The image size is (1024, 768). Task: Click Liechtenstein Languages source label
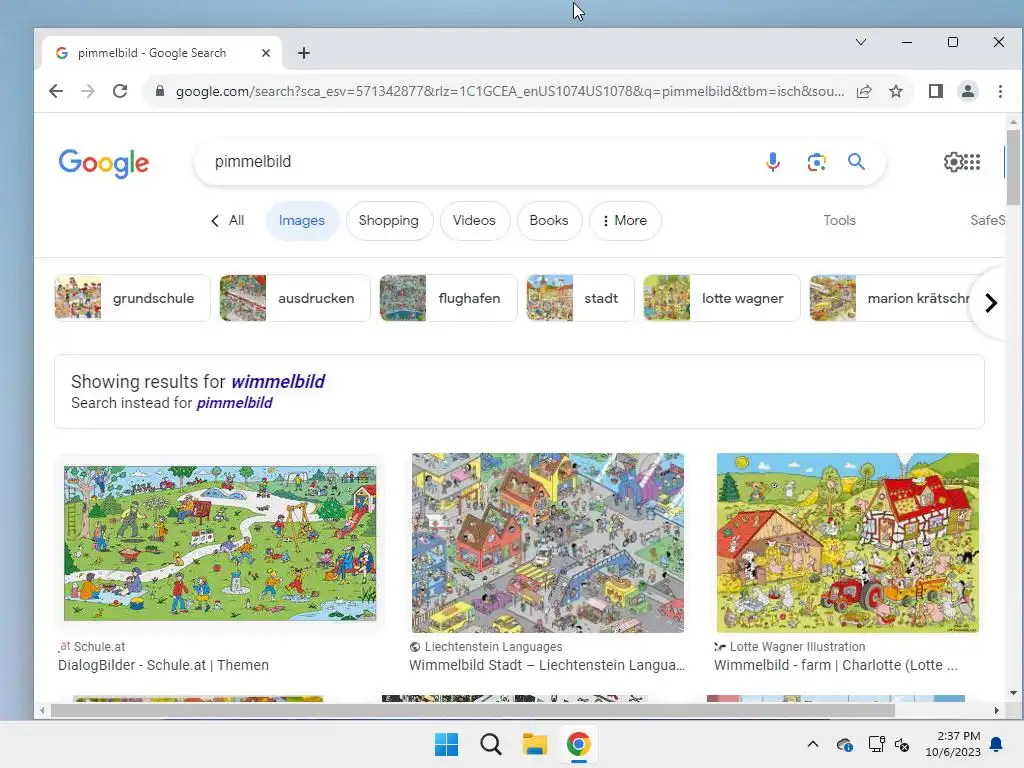click(x=493, y=647)
